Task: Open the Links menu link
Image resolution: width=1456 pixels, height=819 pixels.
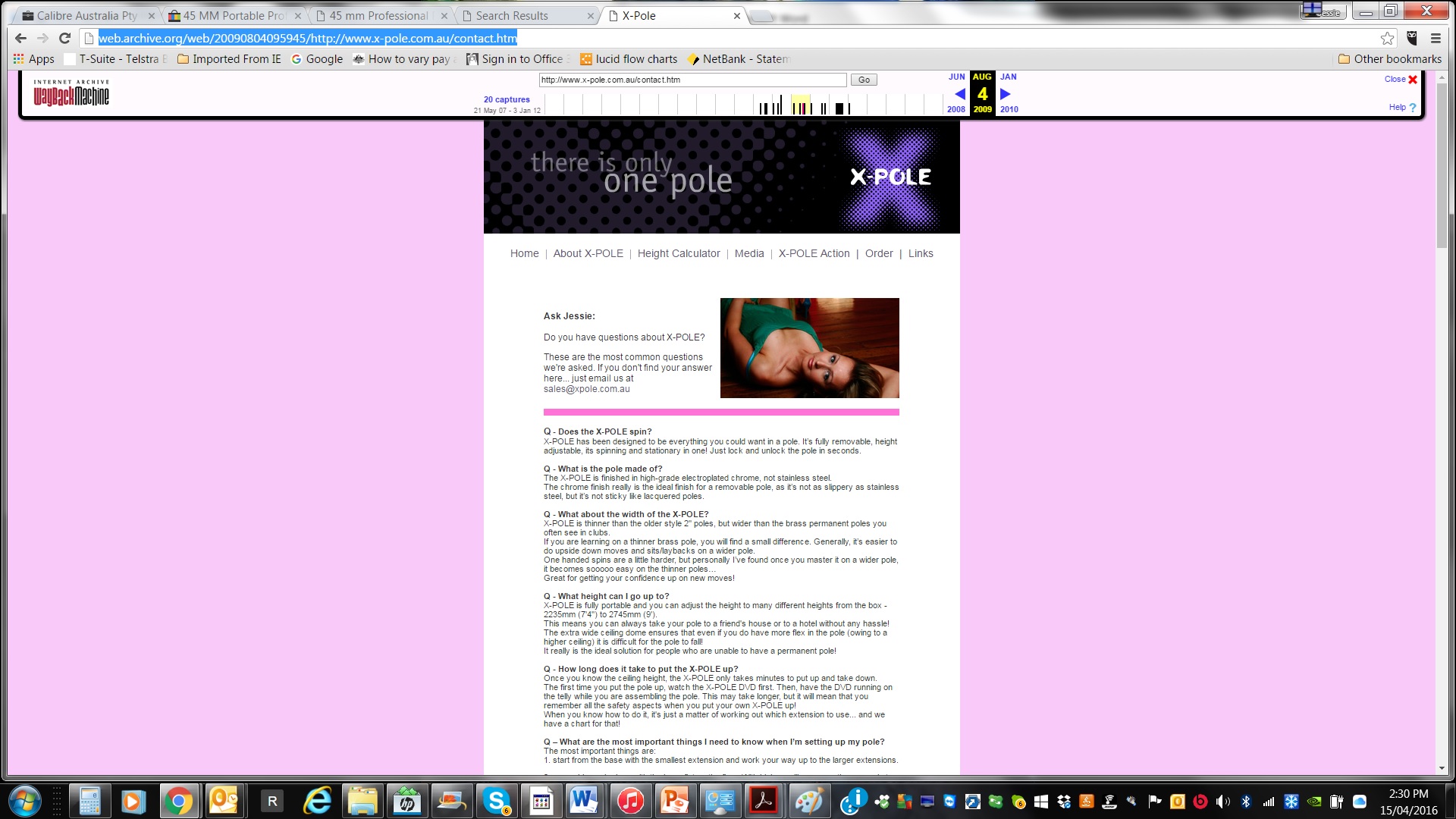Action: click(921, 253)
